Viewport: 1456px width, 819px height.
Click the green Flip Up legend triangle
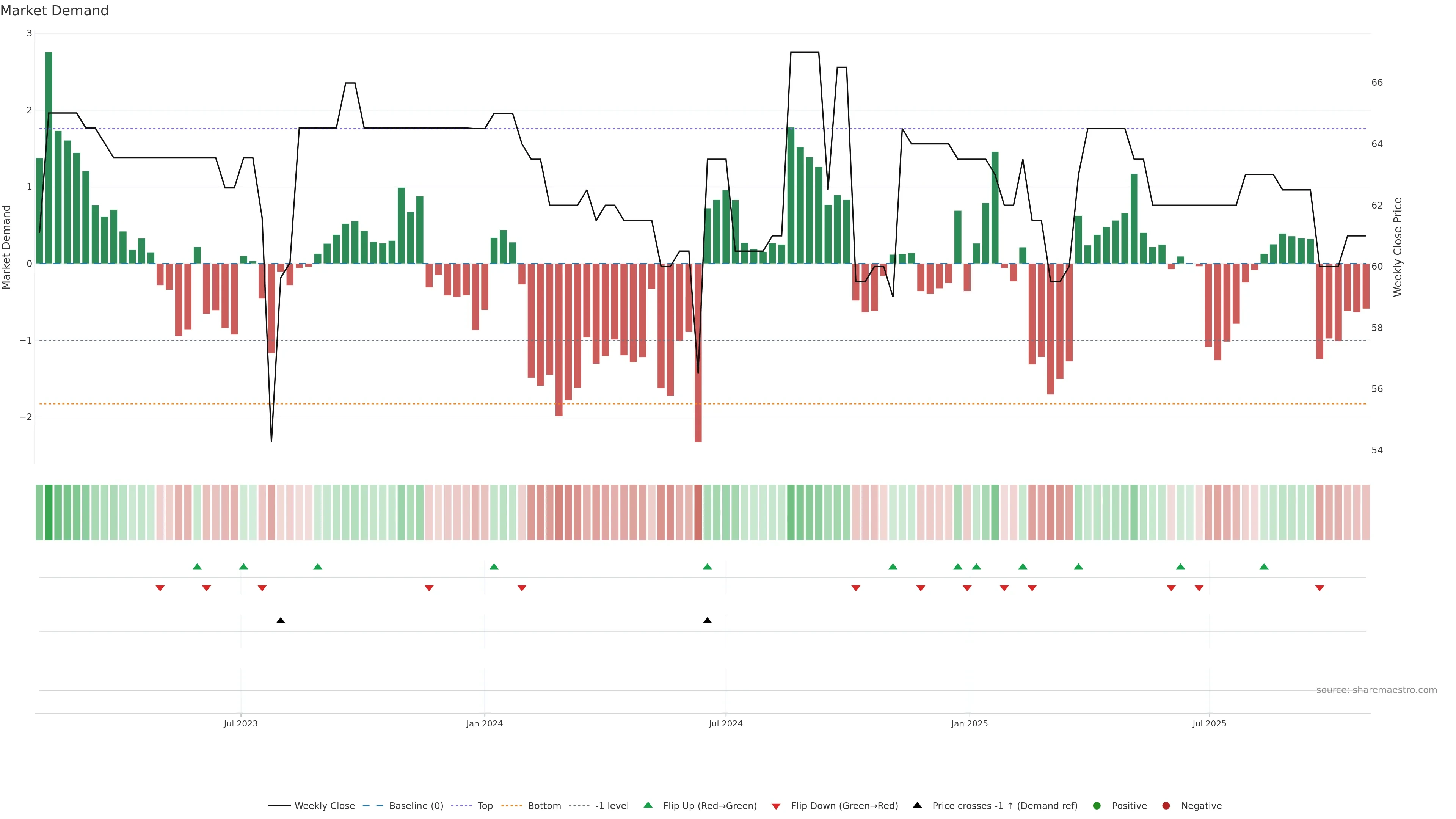[648, 805]
